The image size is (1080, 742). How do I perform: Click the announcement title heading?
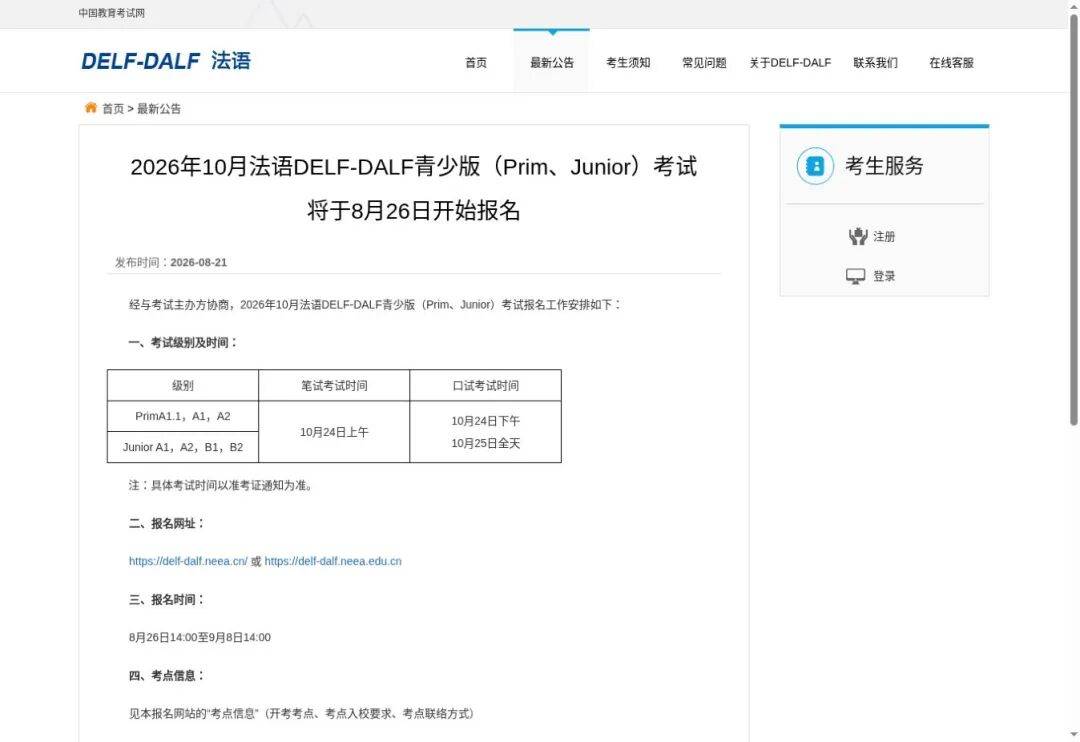[413, 188]
